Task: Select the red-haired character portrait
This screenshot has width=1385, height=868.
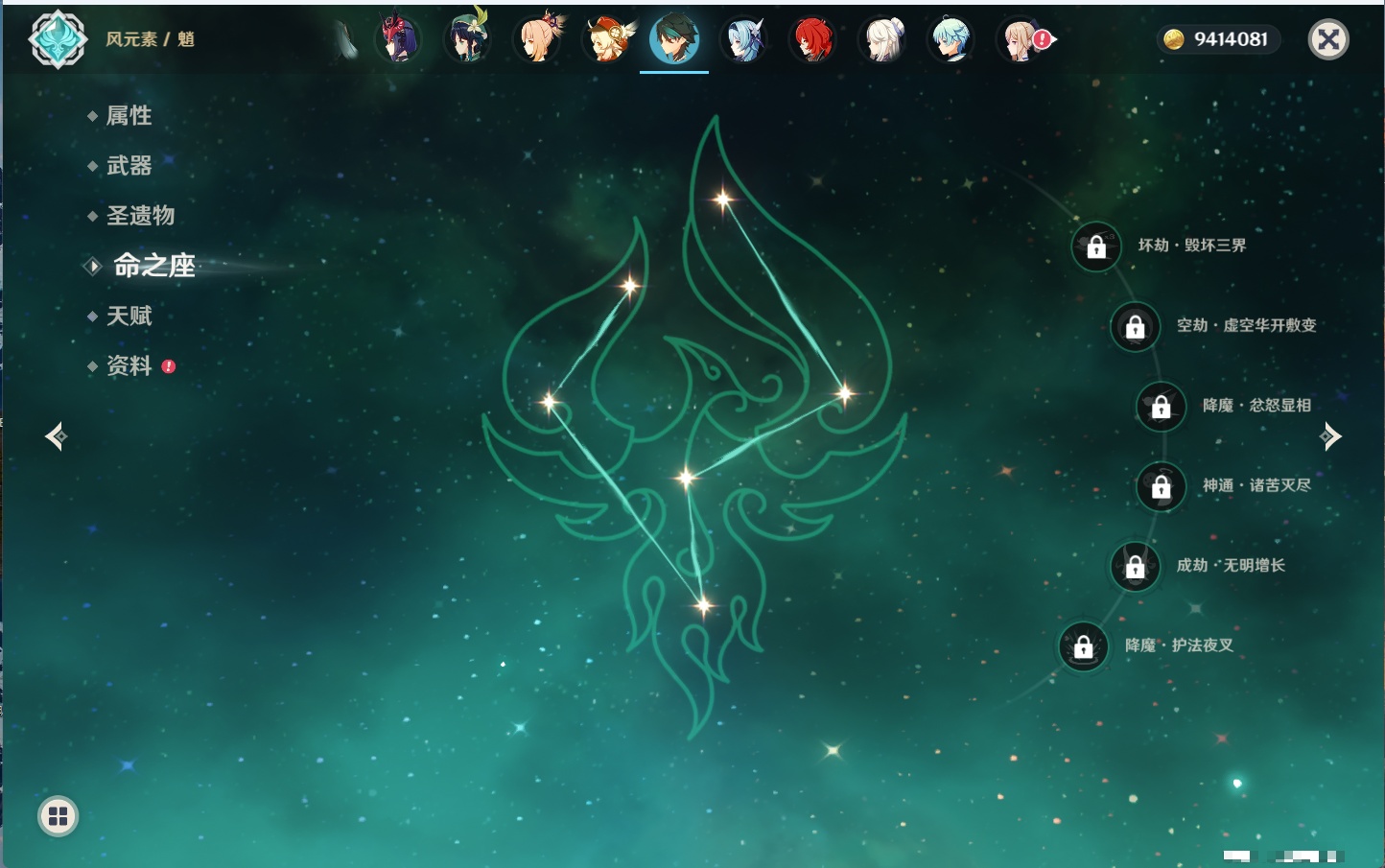Action: coord(812,40)
